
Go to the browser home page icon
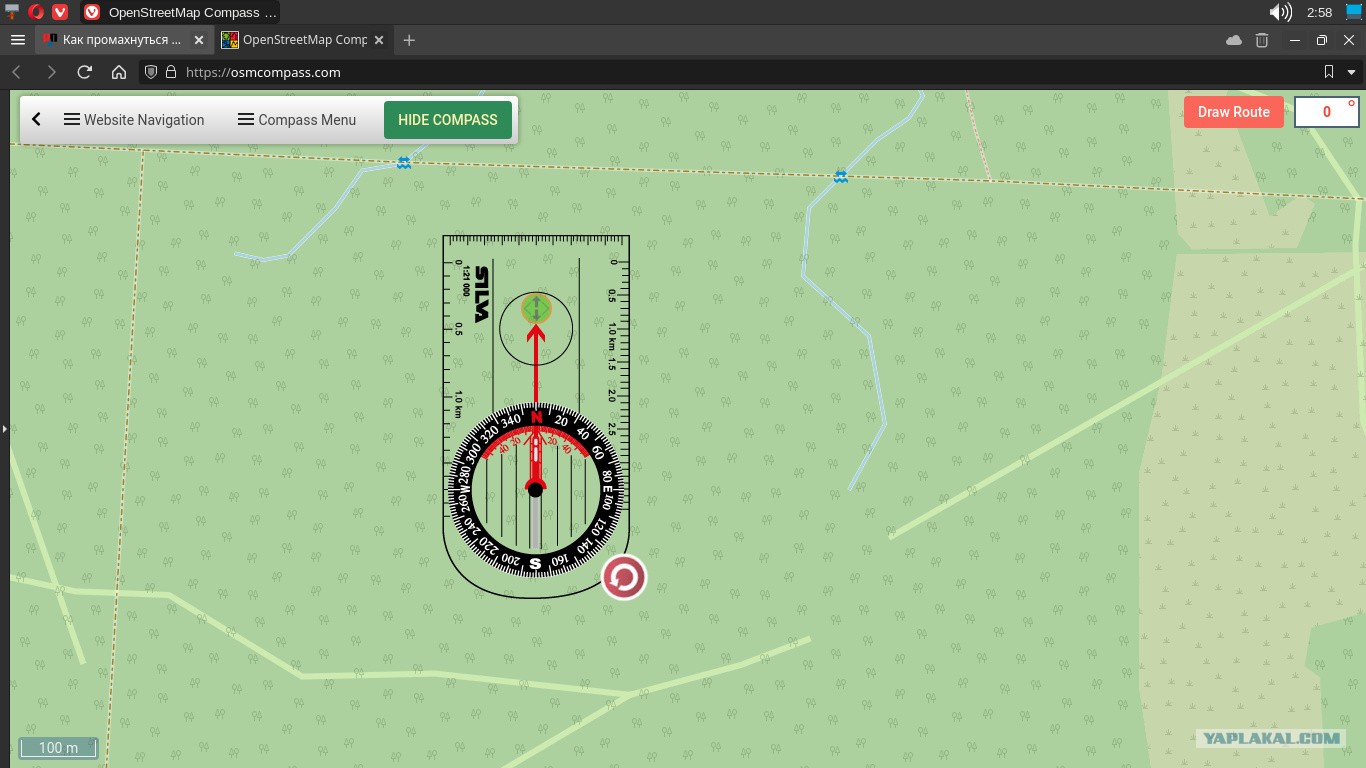coord(119,72)
